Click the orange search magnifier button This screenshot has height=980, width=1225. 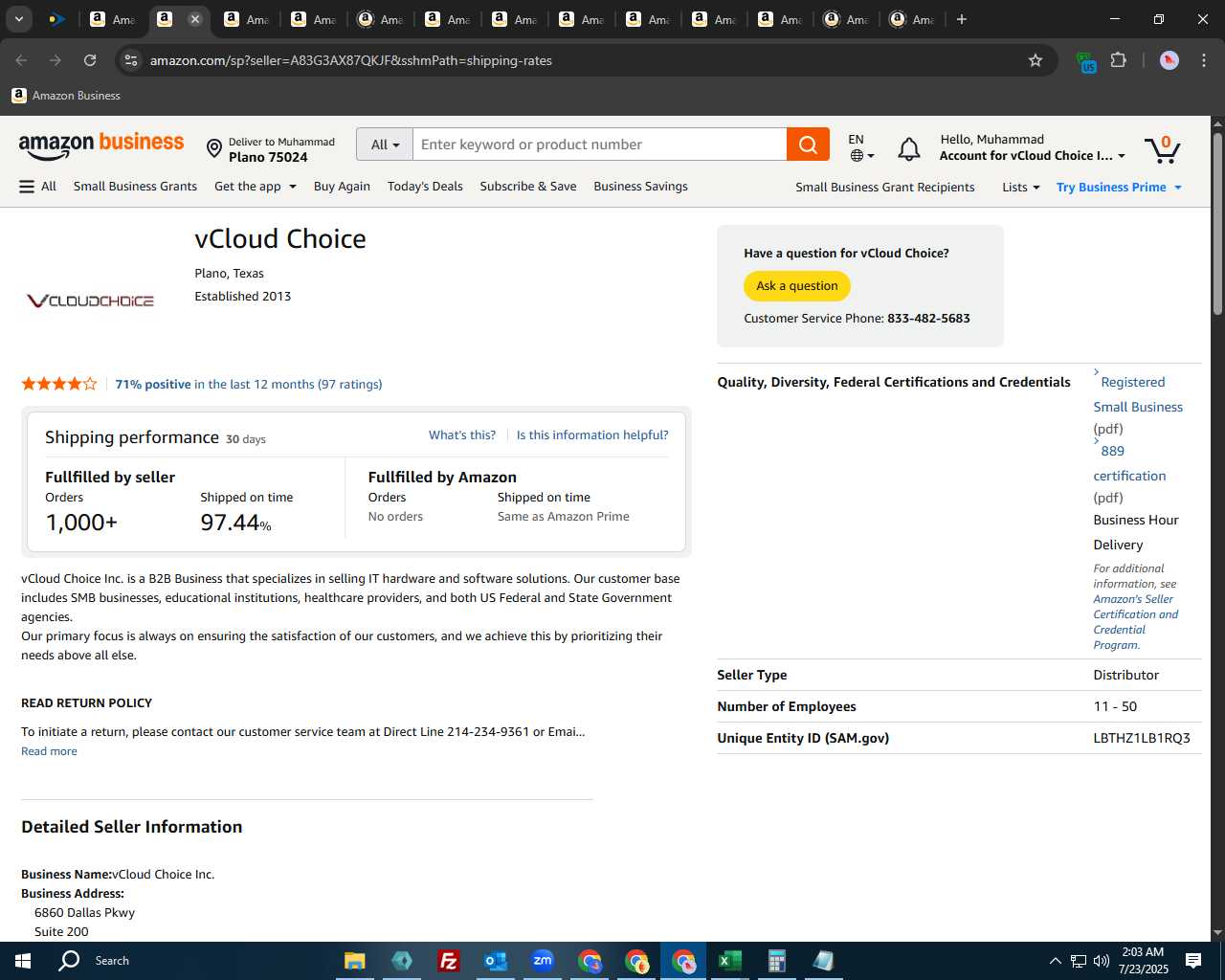pyautogui.click(x=808, y=145)
